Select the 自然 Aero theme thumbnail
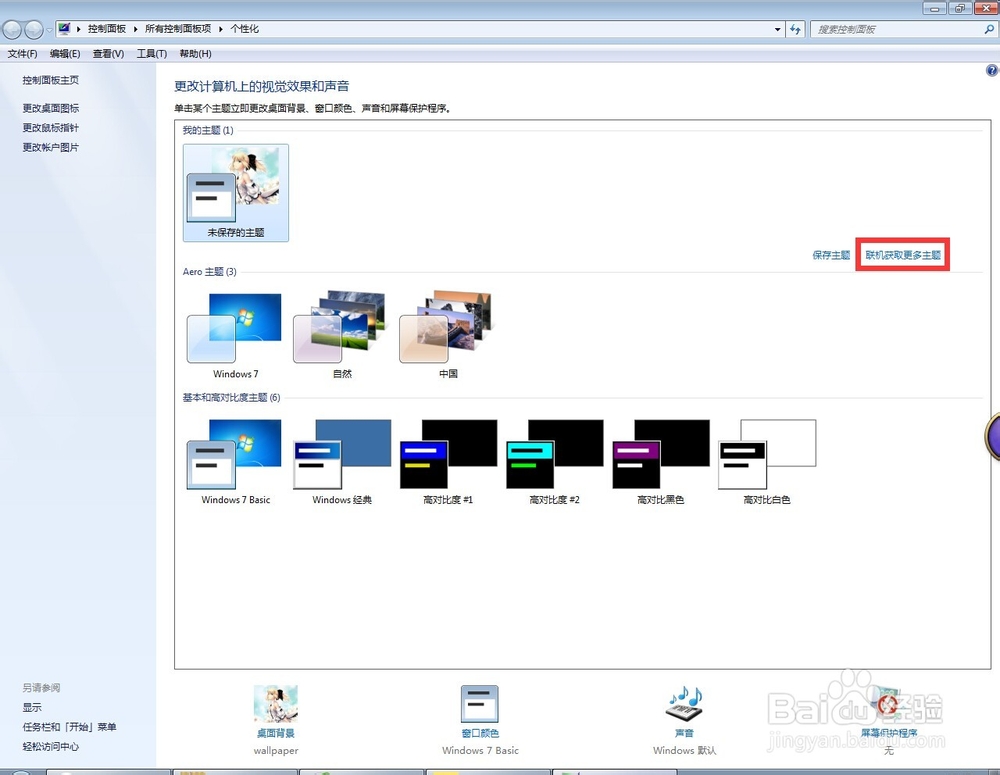1000x775 pixels. tap(340, 330)
